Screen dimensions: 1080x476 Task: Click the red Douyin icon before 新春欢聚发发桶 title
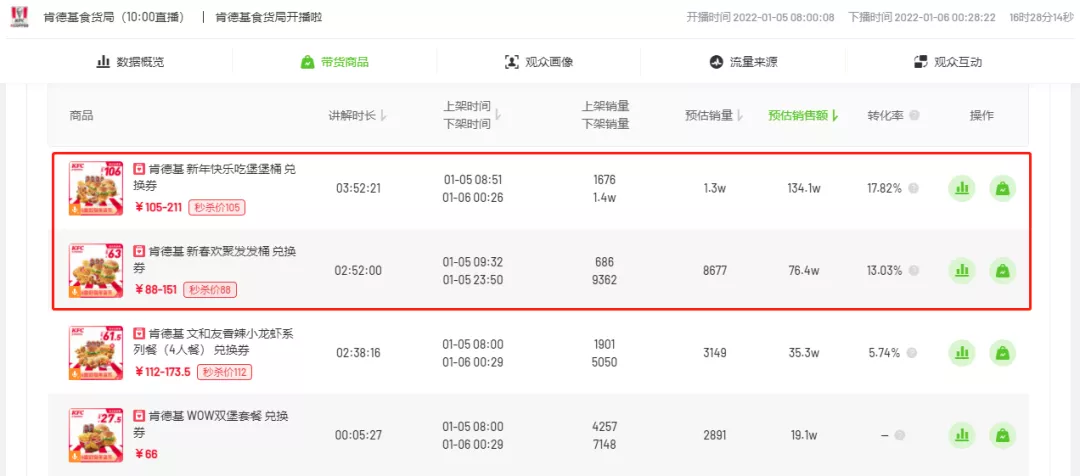coord(139,251)
